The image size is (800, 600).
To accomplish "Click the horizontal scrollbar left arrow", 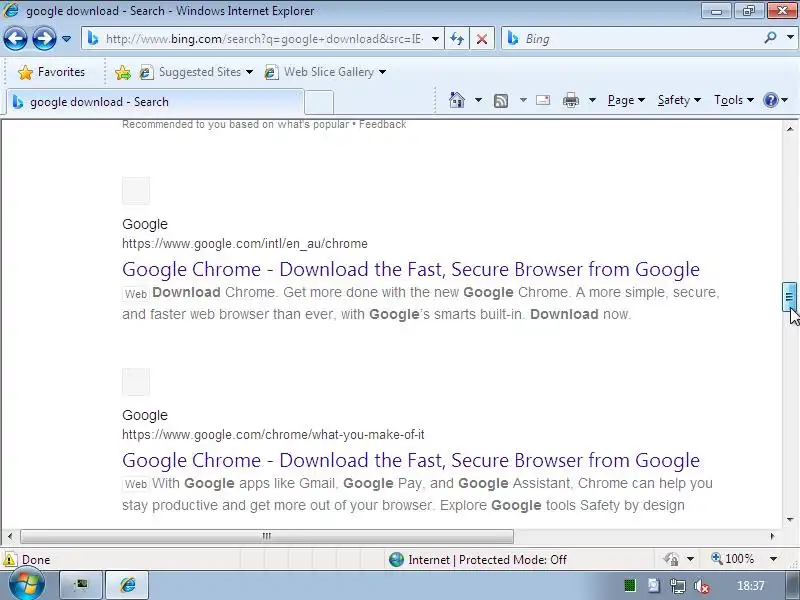I will coord(9,536).
